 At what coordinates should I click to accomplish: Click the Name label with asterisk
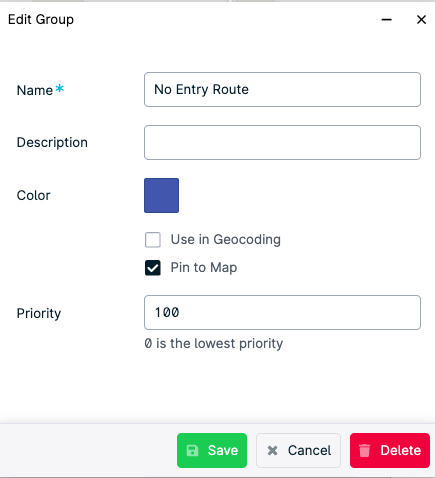(x=40, y=90)
